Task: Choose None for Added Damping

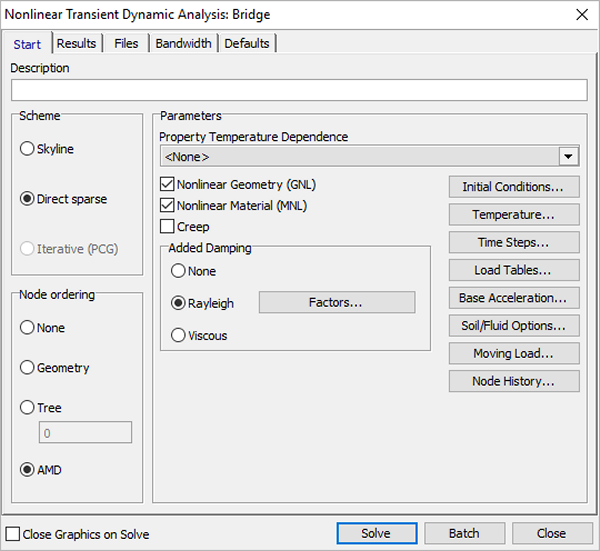Action: 180,271
